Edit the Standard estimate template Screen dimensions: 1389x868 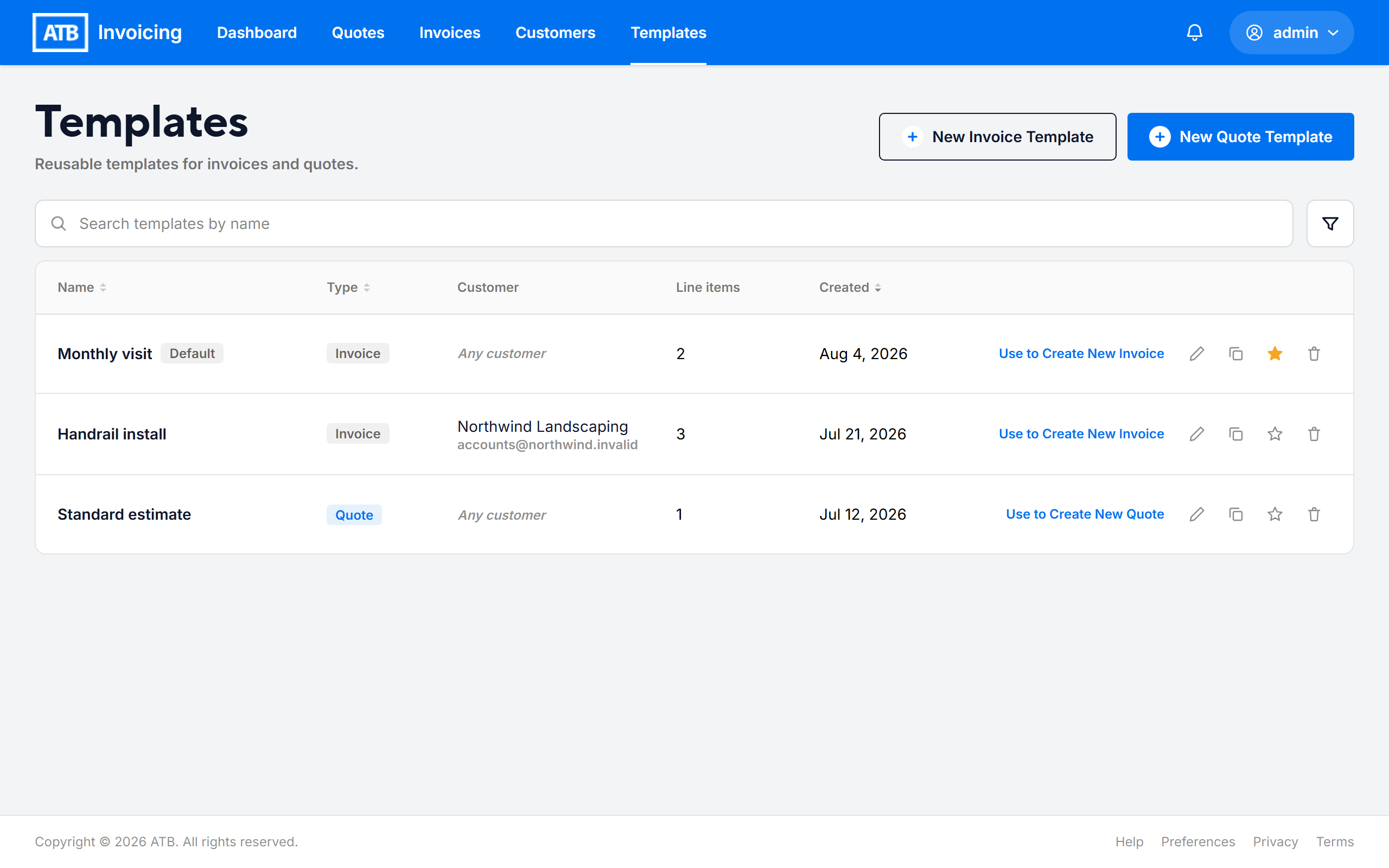(x=1197, y=514)
